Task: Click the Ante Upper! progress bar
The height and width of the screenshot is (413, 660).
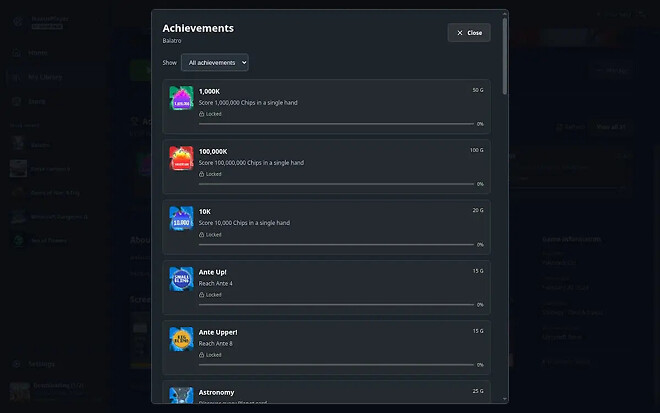Action: pyautogui.click(x=336, y=365)
